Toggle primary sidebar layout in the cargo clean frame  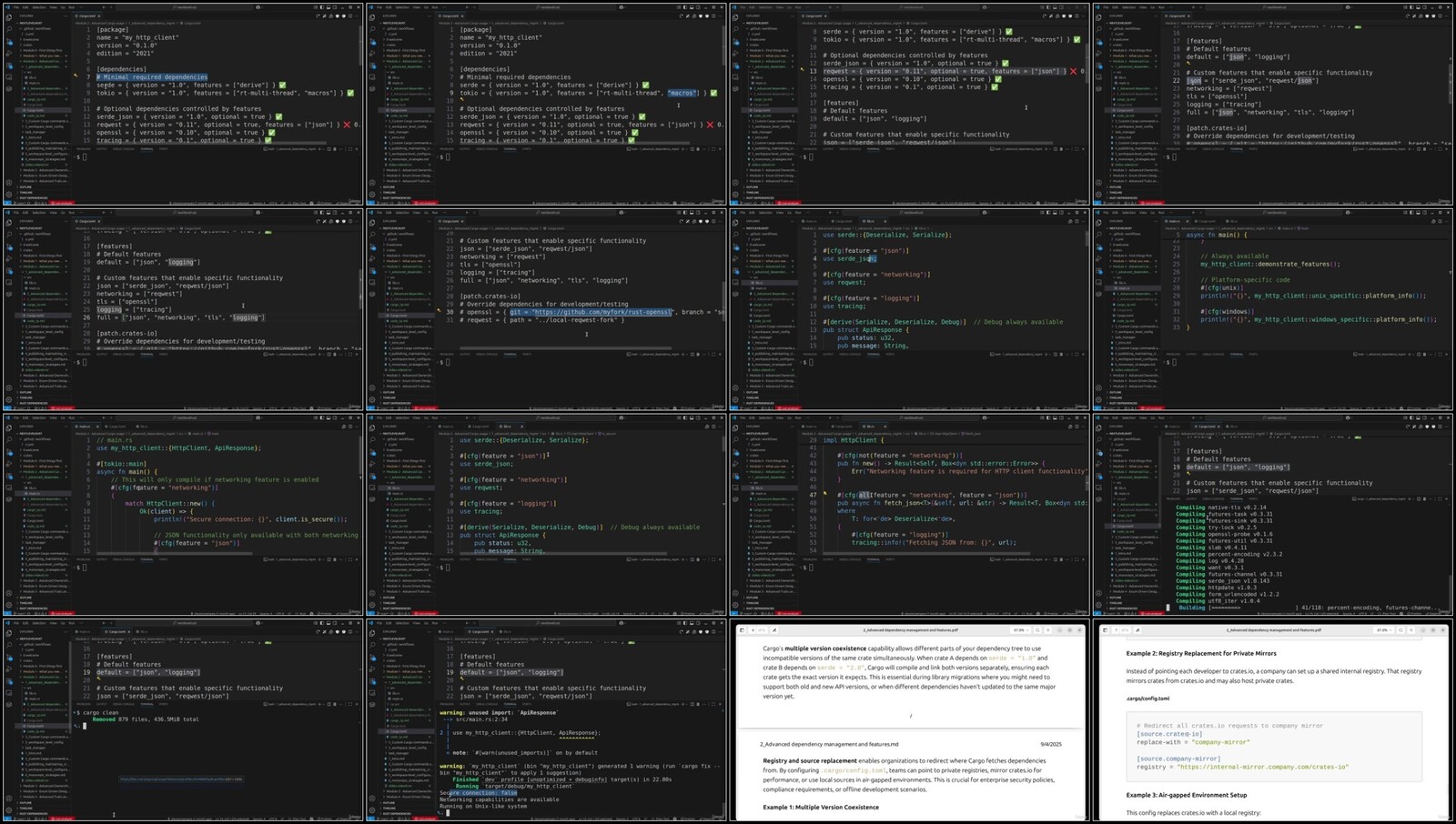320,623
